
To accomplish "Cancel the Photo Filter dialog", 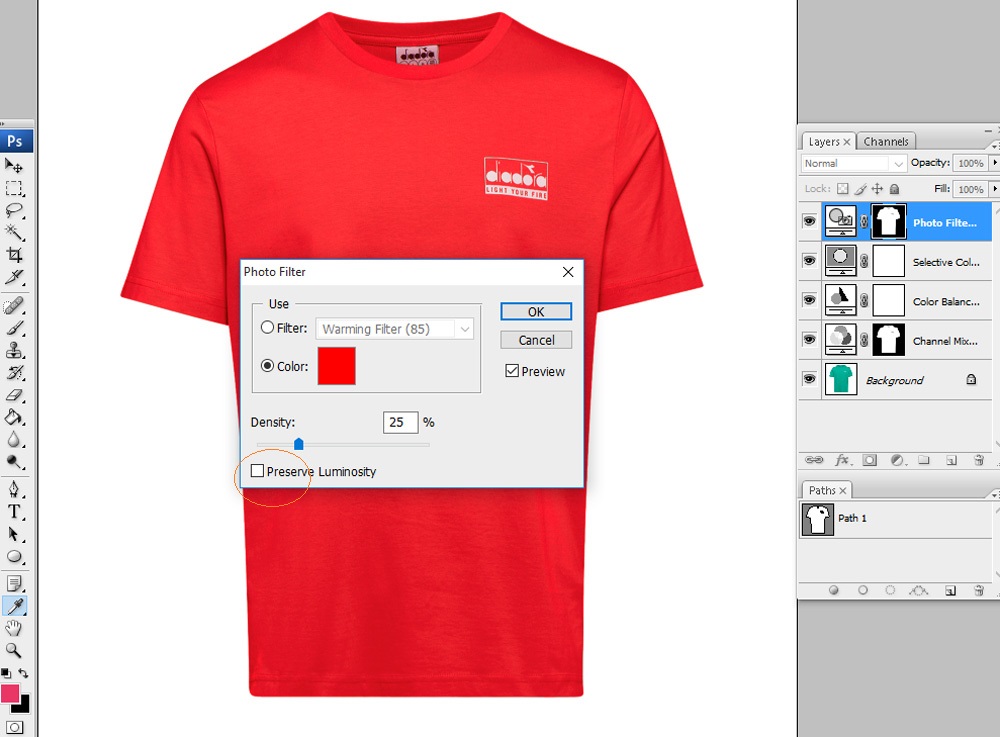I will (x=536, y=340).
